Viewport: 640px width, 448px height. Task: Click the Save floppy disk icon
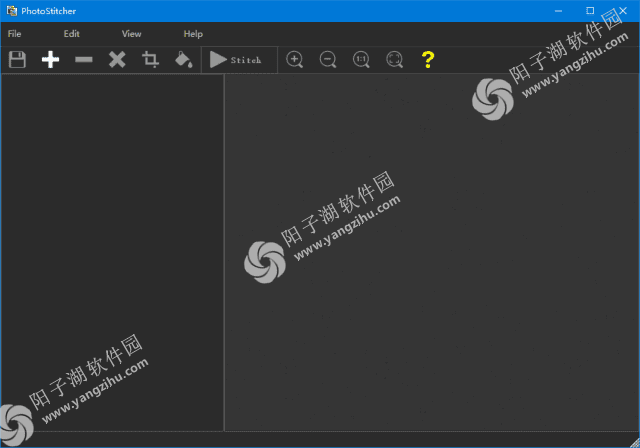[17, 60]
